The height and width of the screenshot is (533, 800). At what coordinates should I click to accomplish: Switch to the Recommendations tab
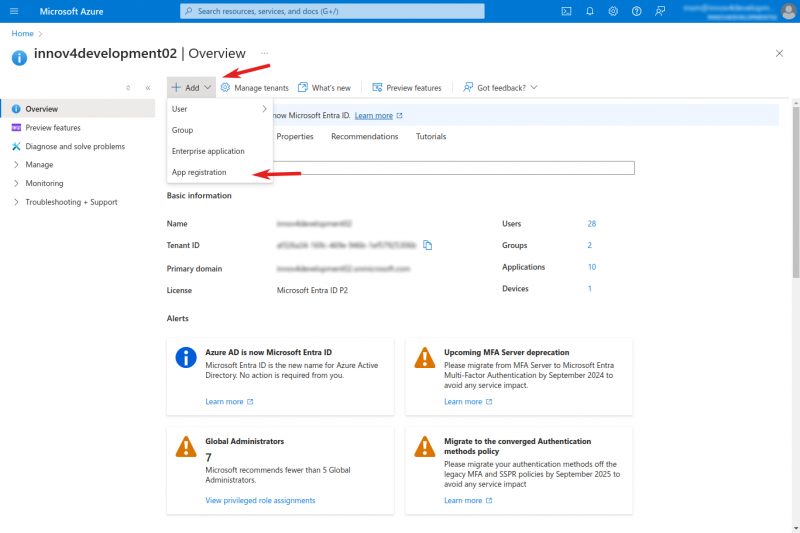tap(364, 136)
